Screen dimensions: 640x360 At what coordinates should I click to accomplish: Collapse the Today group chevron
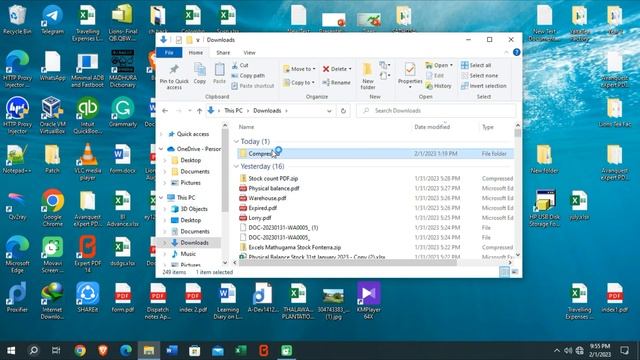click(x=236, y=141)
